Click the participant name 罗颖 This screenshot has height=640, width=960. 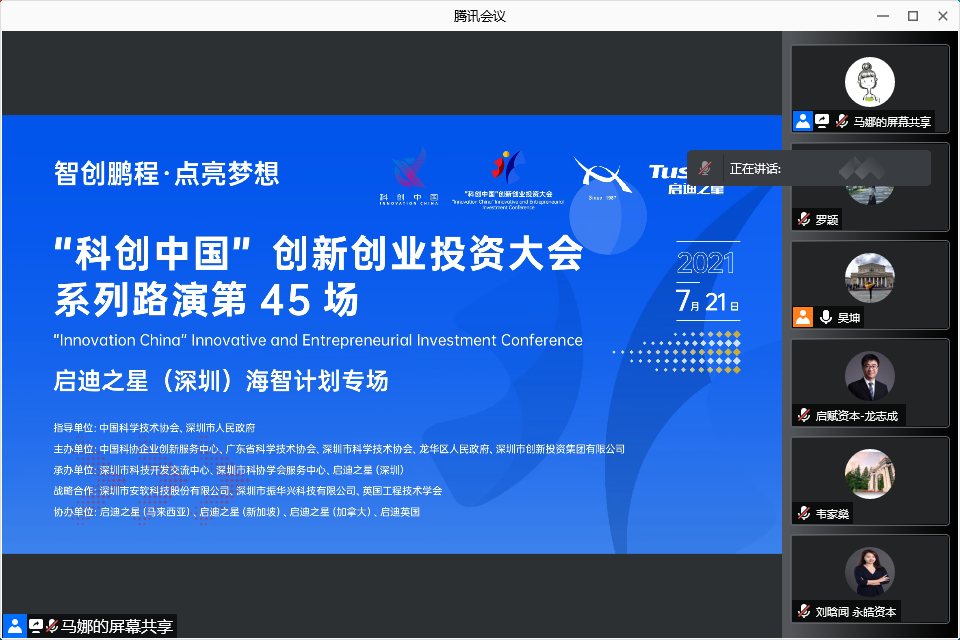point(827,220)
